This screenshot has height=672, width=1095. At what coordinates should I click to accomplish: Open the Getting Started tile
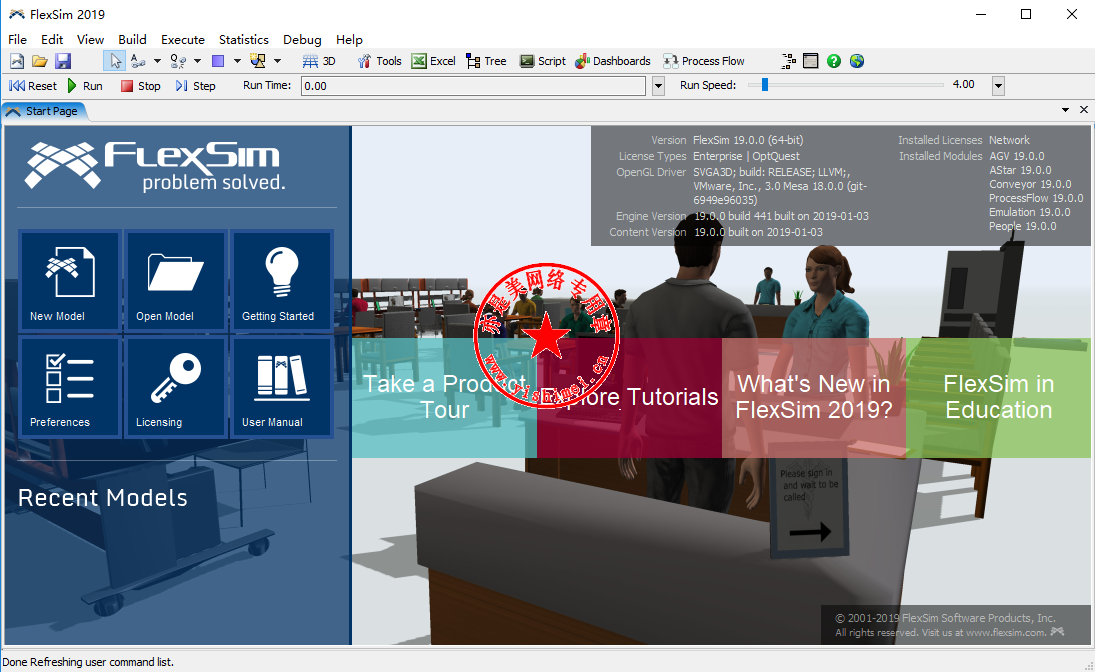[282, 280]
